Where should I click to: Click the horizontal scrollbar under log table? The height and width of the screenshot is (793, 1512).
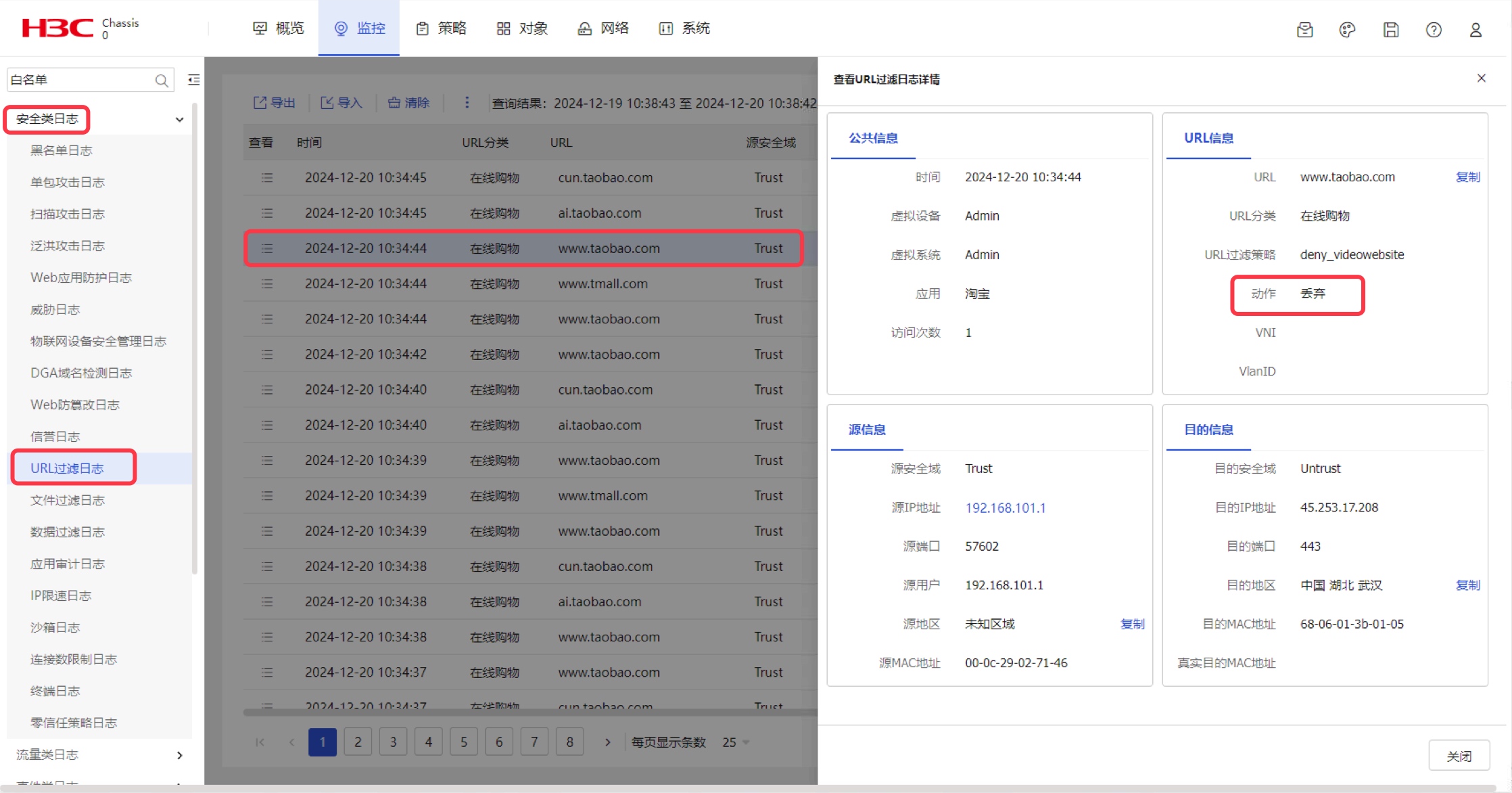click(530, 712)
